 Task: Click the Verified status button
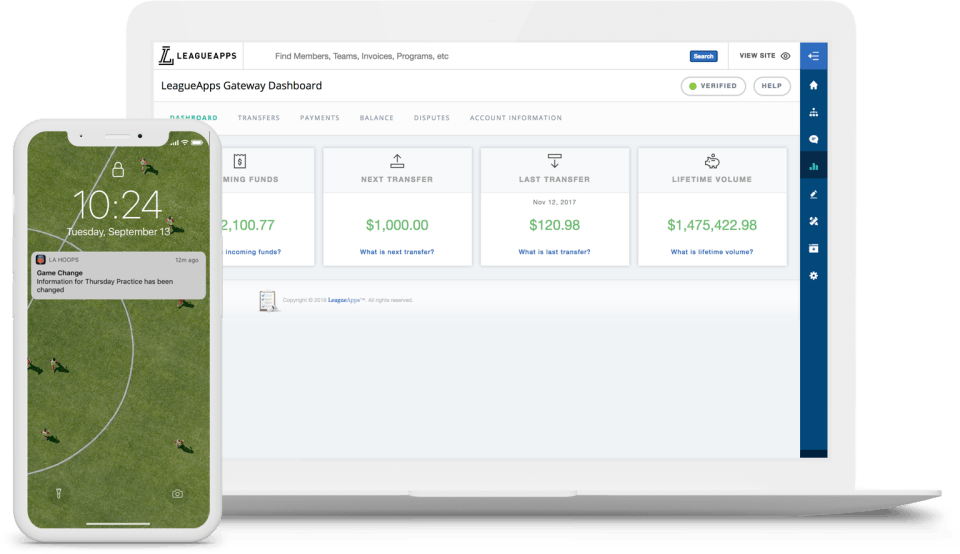(x=713, y=86)
